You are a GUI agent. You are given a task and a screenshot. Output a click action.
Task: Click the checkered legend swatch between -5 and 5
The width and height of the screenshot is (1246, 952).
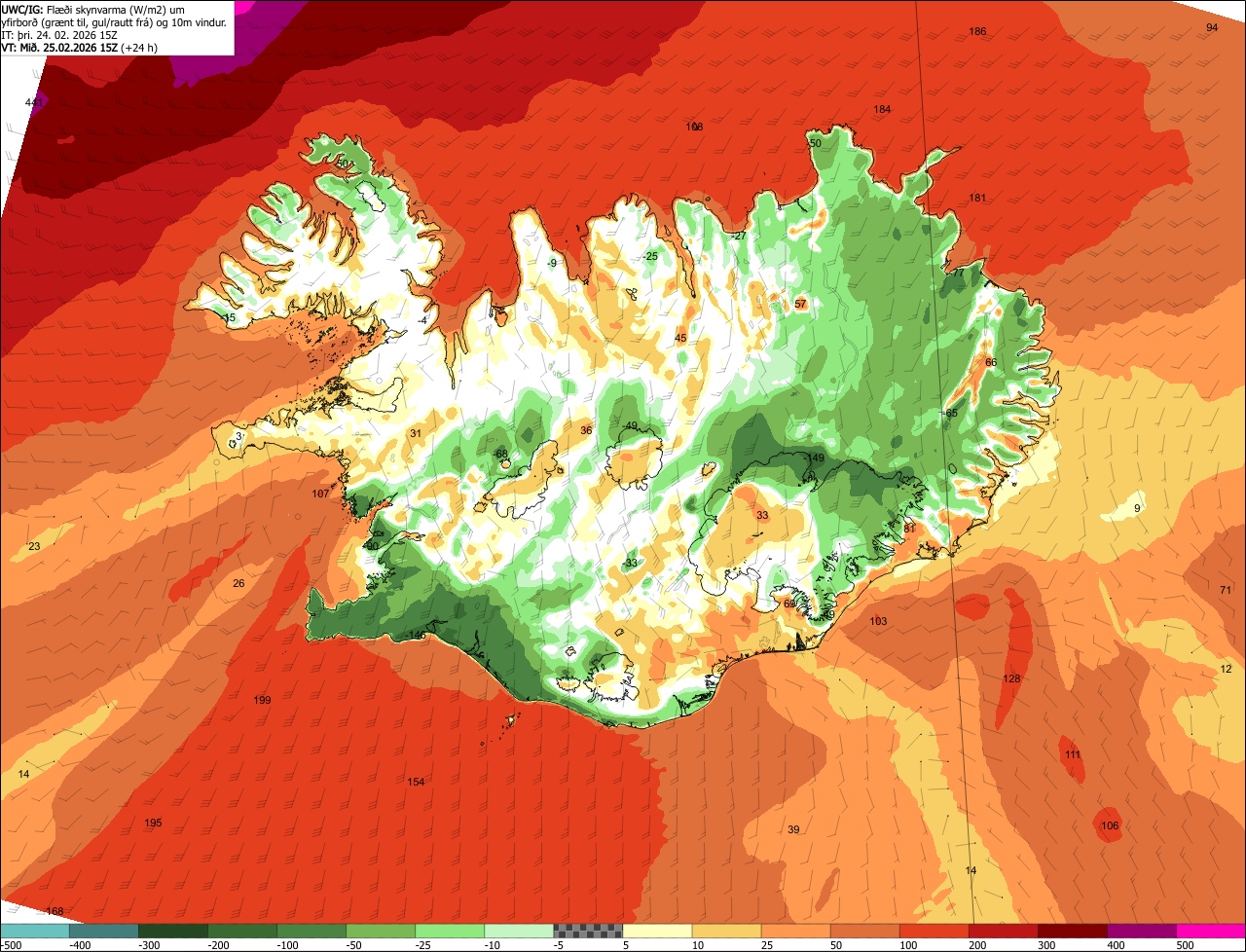point(588,931)
